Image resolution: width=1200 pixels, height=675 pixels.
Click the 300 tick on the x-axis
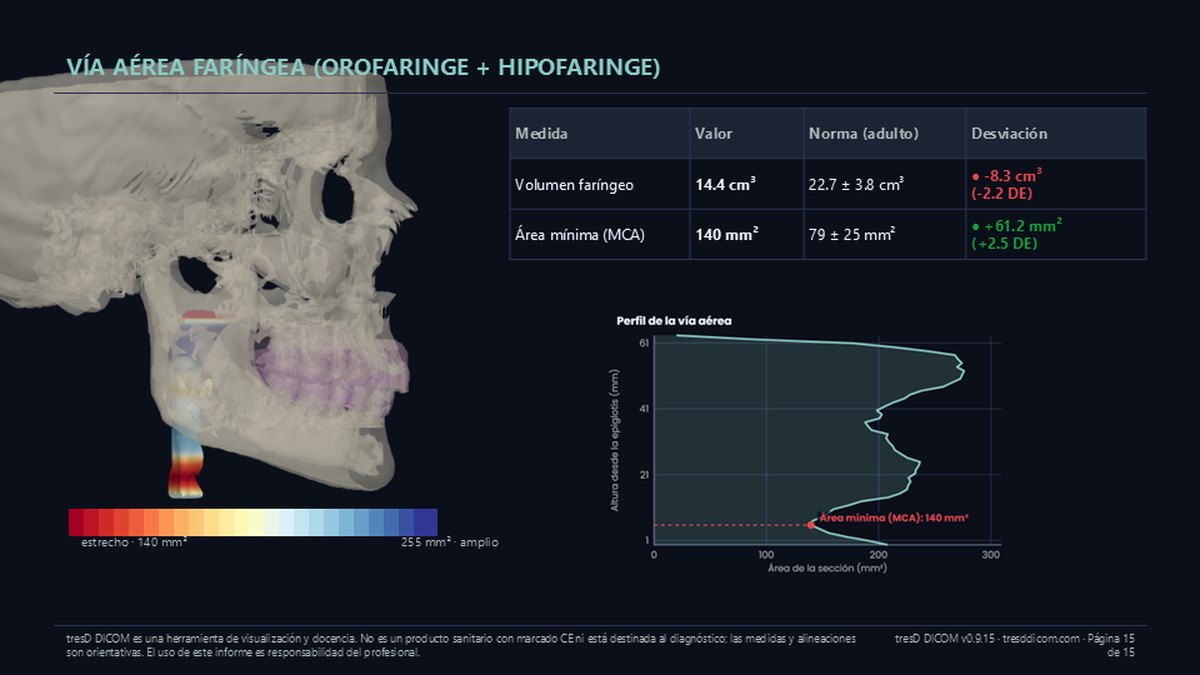tap(990, 554)
